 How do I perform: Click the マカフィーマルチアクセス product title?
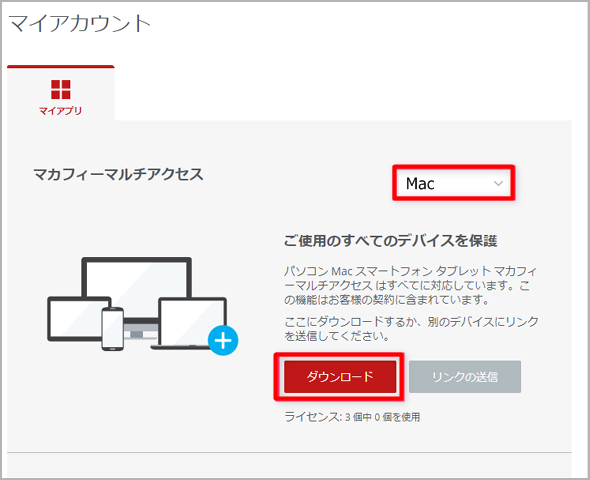pyautogui.click(x=119, y=175)
